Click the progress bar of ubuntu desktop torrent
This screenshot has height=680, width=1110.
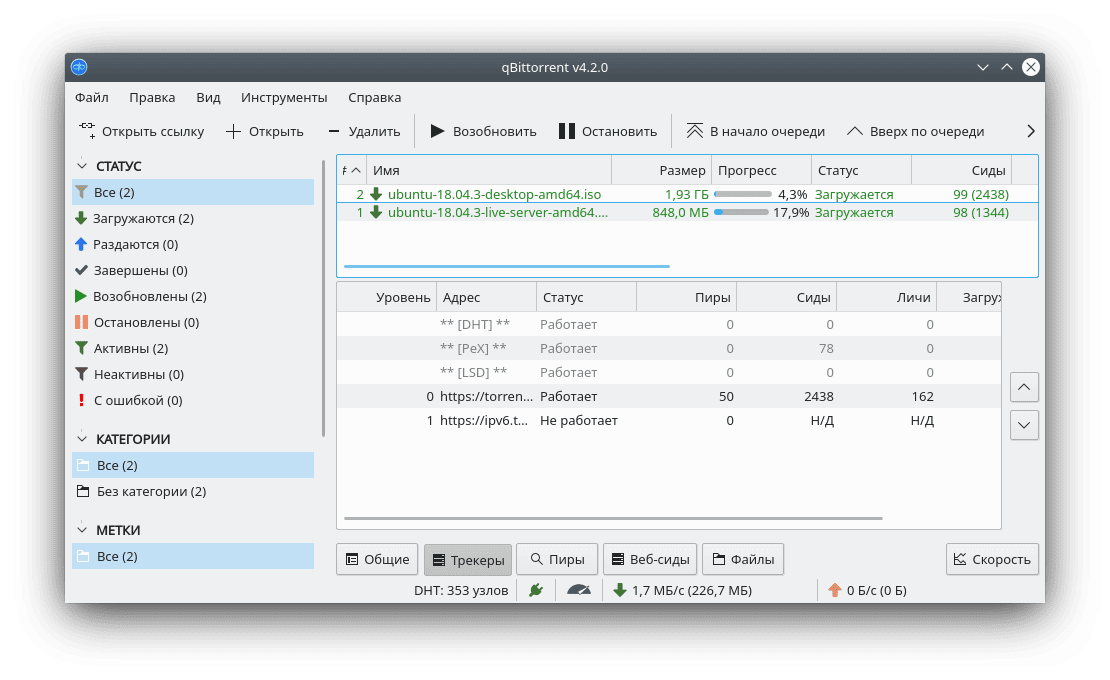(743, 194)
